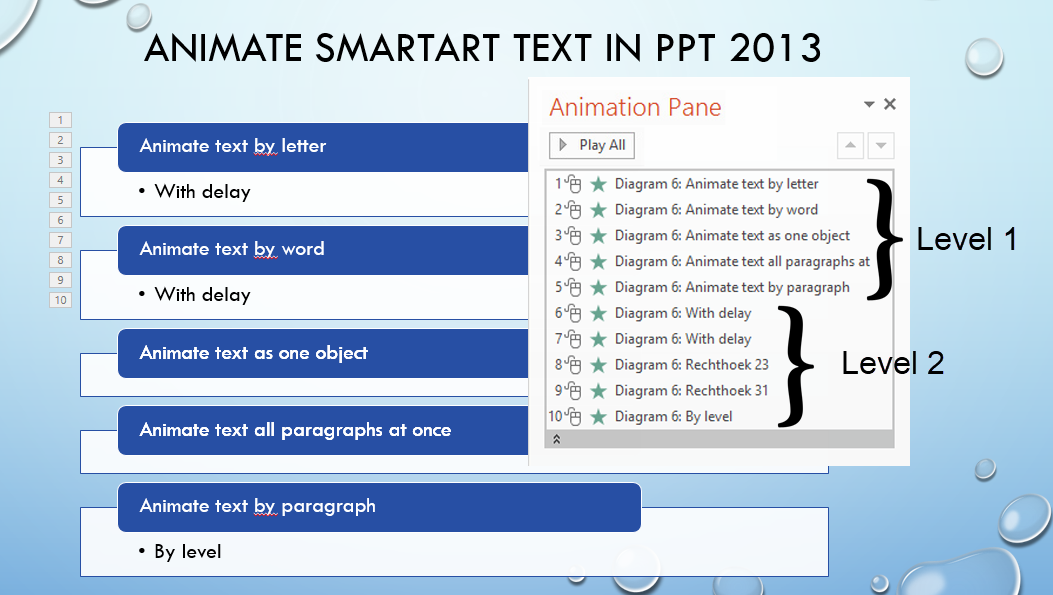Select the "Animate text by paragraph" shape

tap(380, 507)
